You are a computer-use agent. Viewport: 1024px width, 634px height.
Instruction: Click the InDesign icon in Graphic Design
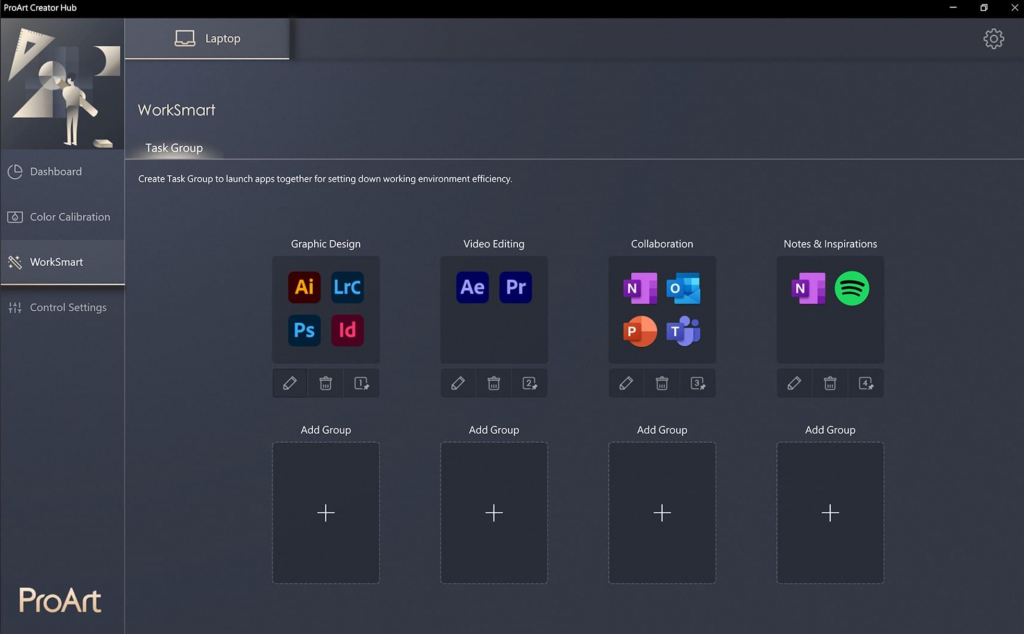click(347, 330)
